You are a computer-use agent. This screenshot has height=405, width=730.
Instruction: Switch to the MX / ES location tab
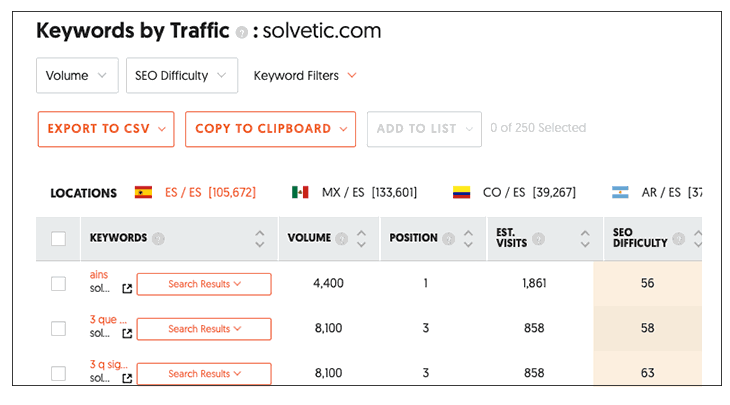(x=355, y=193)
